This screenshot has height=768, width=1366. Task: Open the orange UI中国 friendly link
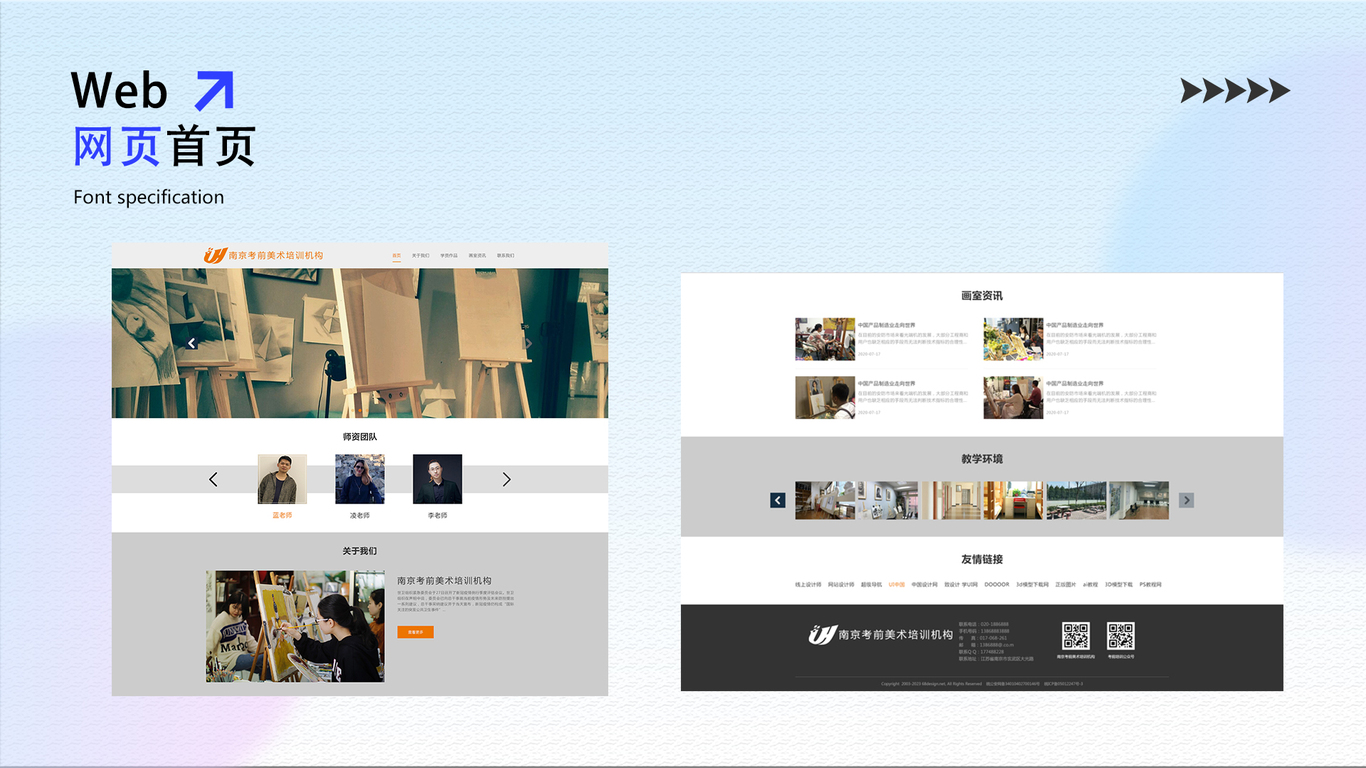(896, 584)
